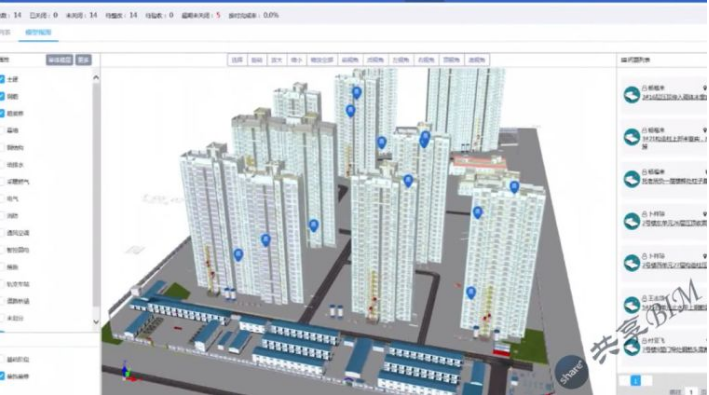Open the first issue's underlined description link
Image resolution: width=709 pixels, height=395 pixels.
pyautogui.click(x=674, y=97)
